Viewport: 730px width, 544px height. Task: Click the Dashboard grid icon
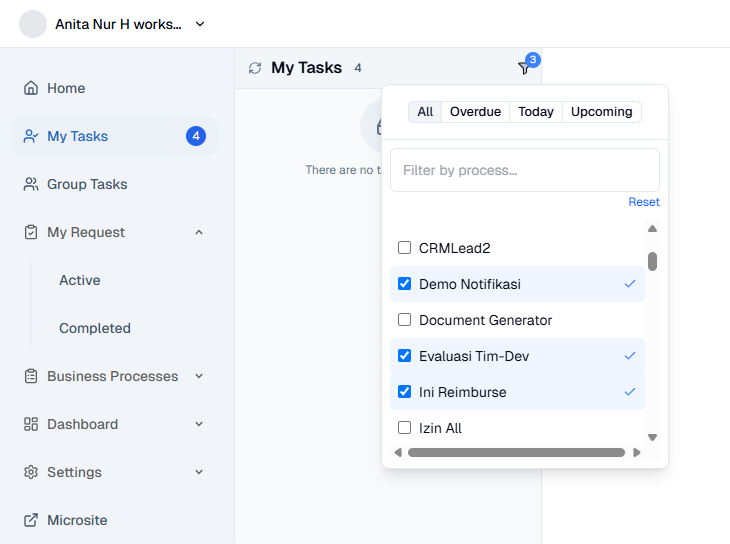31,424
